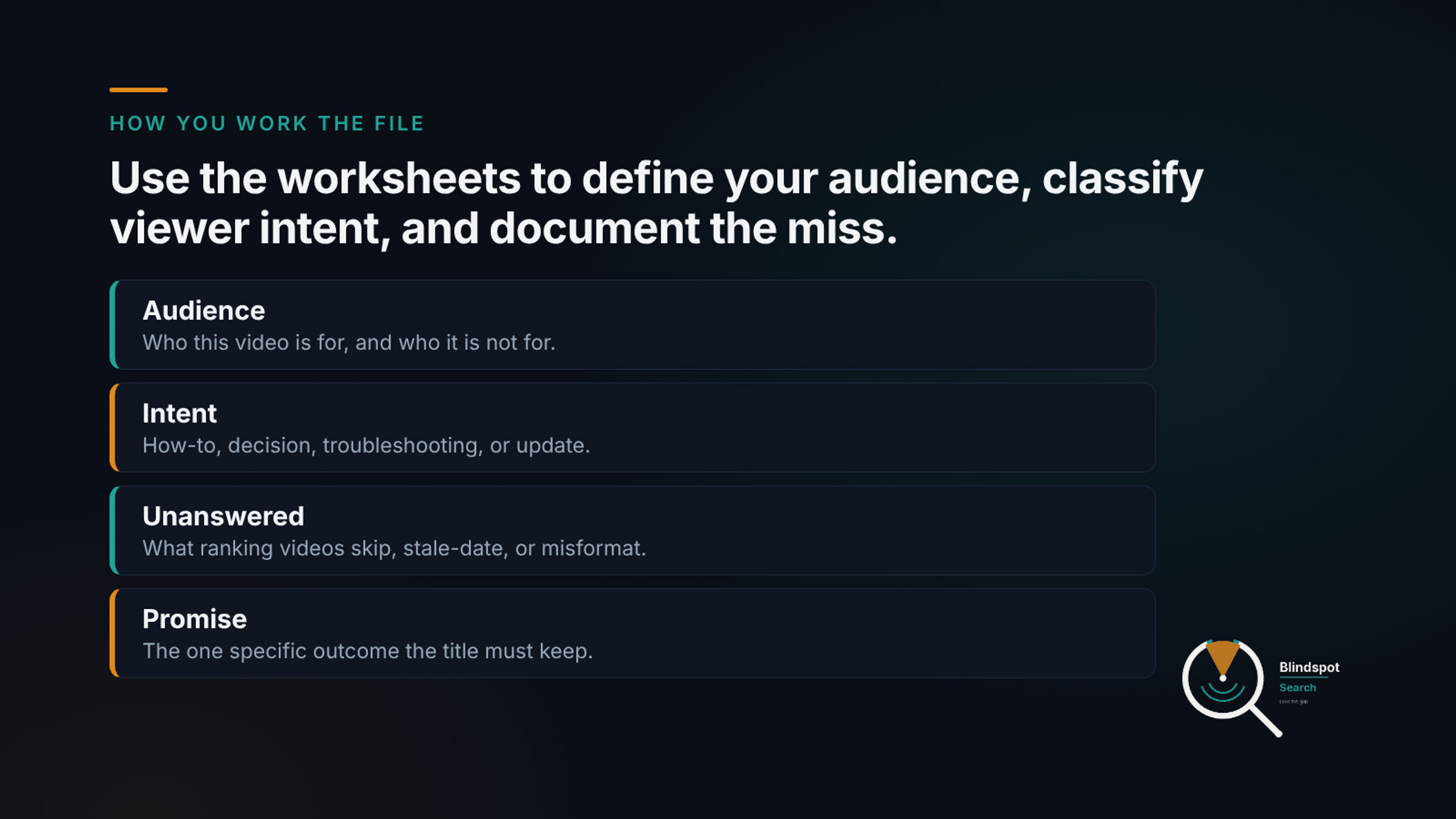Select the Audience card heading
Screen dimensions: 1456x819
click(x=204, y=311)
